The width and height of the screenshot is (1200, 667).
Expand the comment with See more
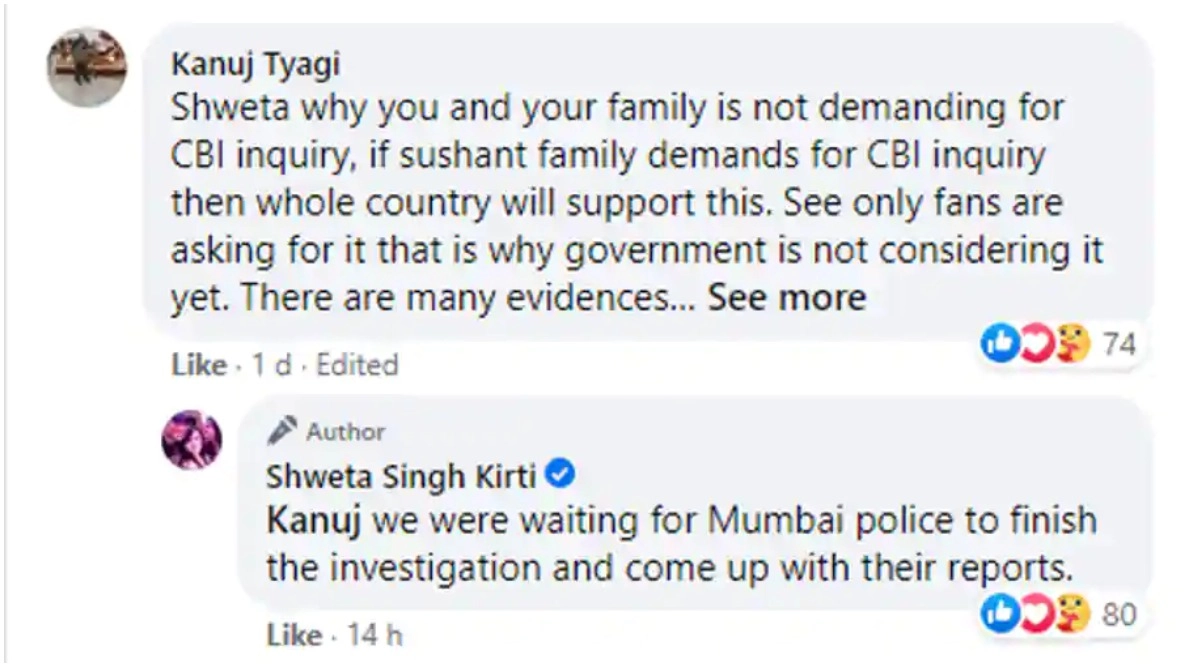786,298
